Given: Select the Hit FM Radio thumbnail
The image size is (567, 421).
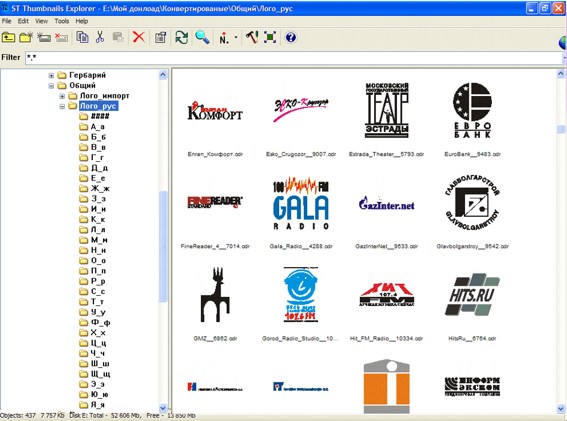Looking at the screenshot, I should click(387, 295).
